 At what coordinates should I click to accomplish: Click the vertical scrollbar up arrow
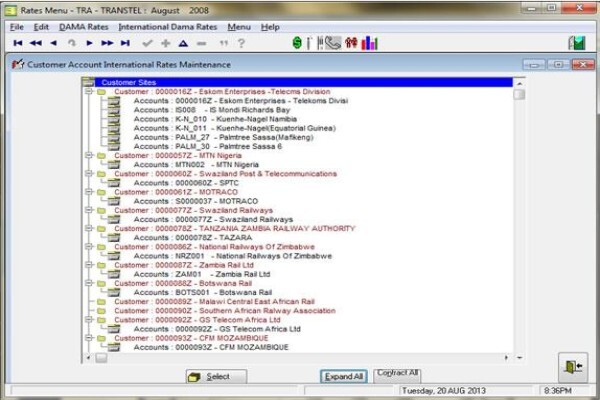coord(519,83)
